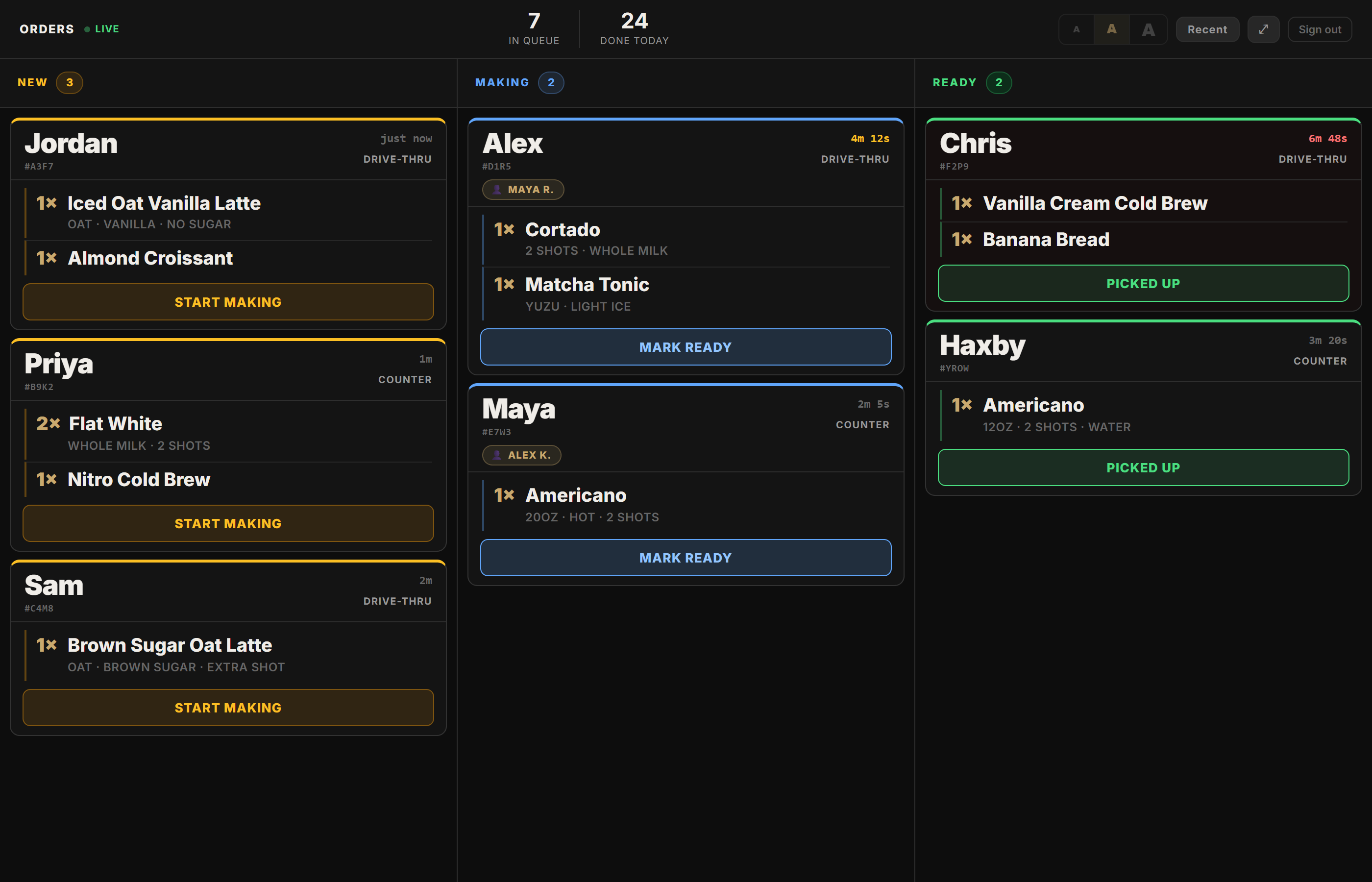The height and width of the screenshot is (882, 1372).
Task: Click the MAKING column count badge
Action: [551, 82]
